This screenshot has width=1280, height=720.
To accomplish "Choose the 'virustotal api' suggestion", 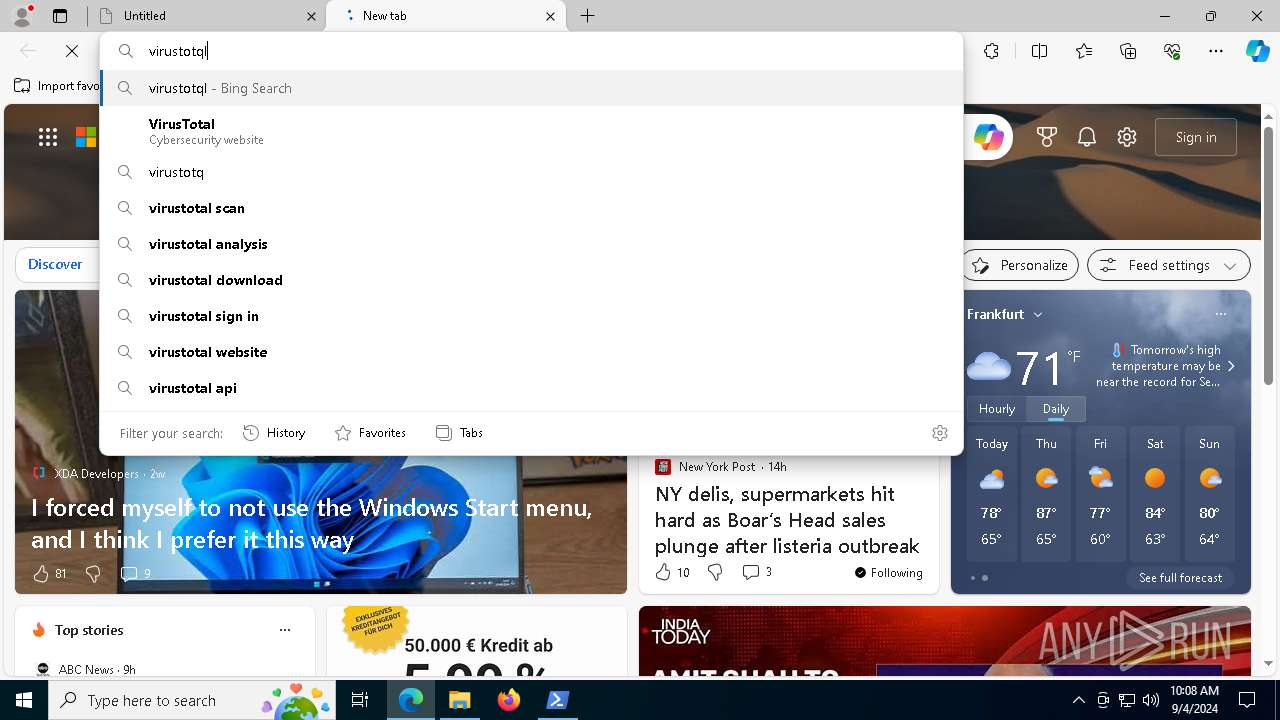I will tap(531, 388).
